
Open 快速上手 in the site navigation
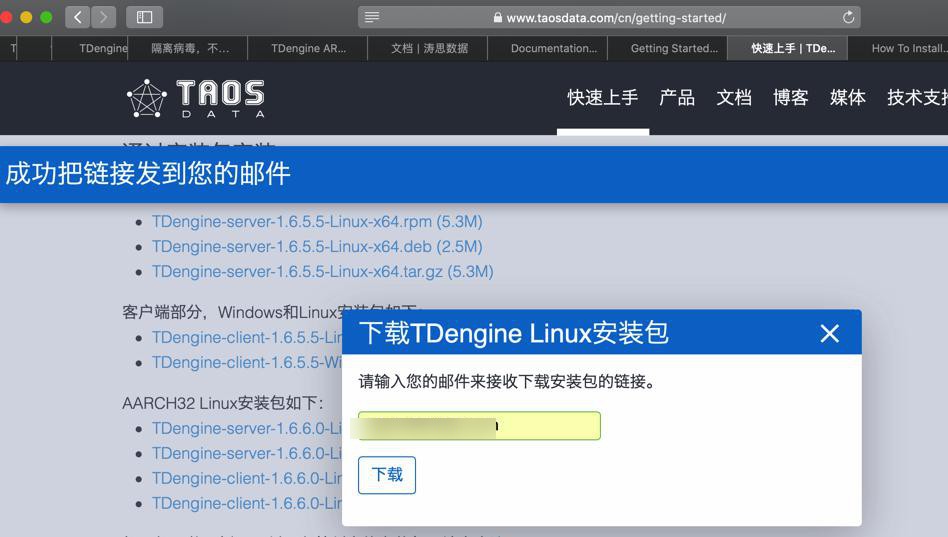(x=603, y=97)
